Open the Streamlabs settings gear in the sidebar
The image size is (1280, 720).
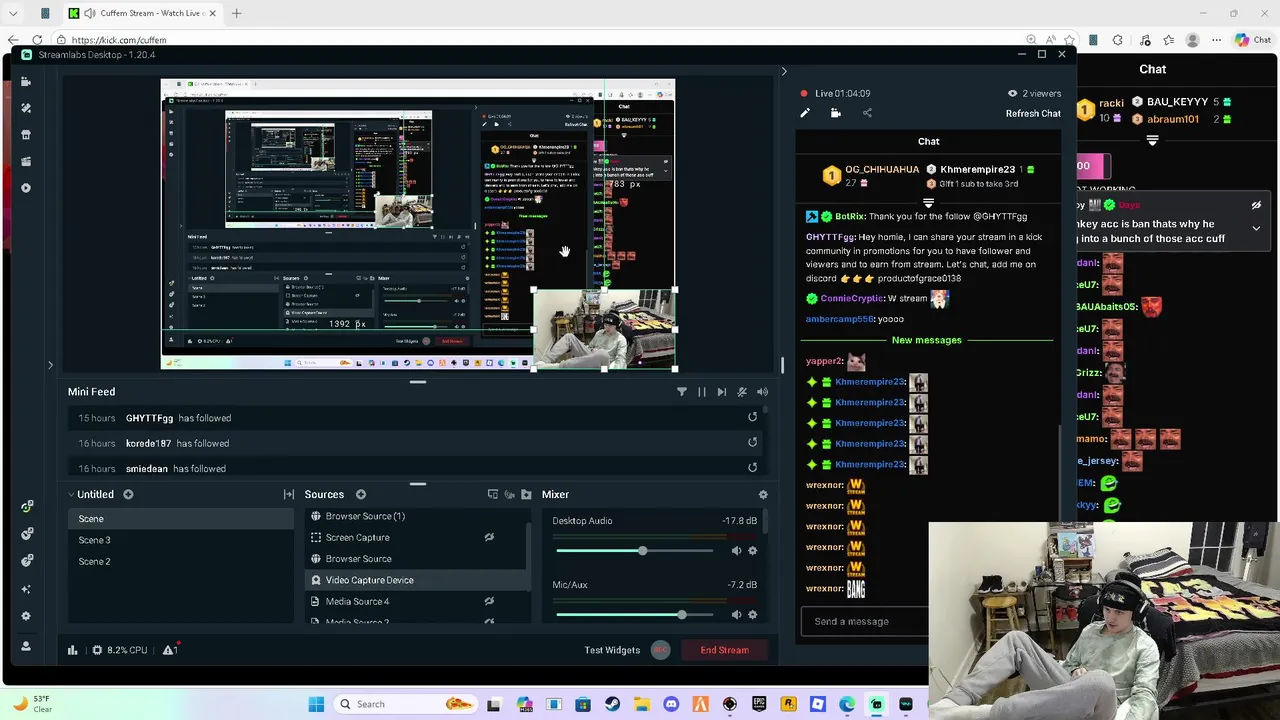(26, 616)
